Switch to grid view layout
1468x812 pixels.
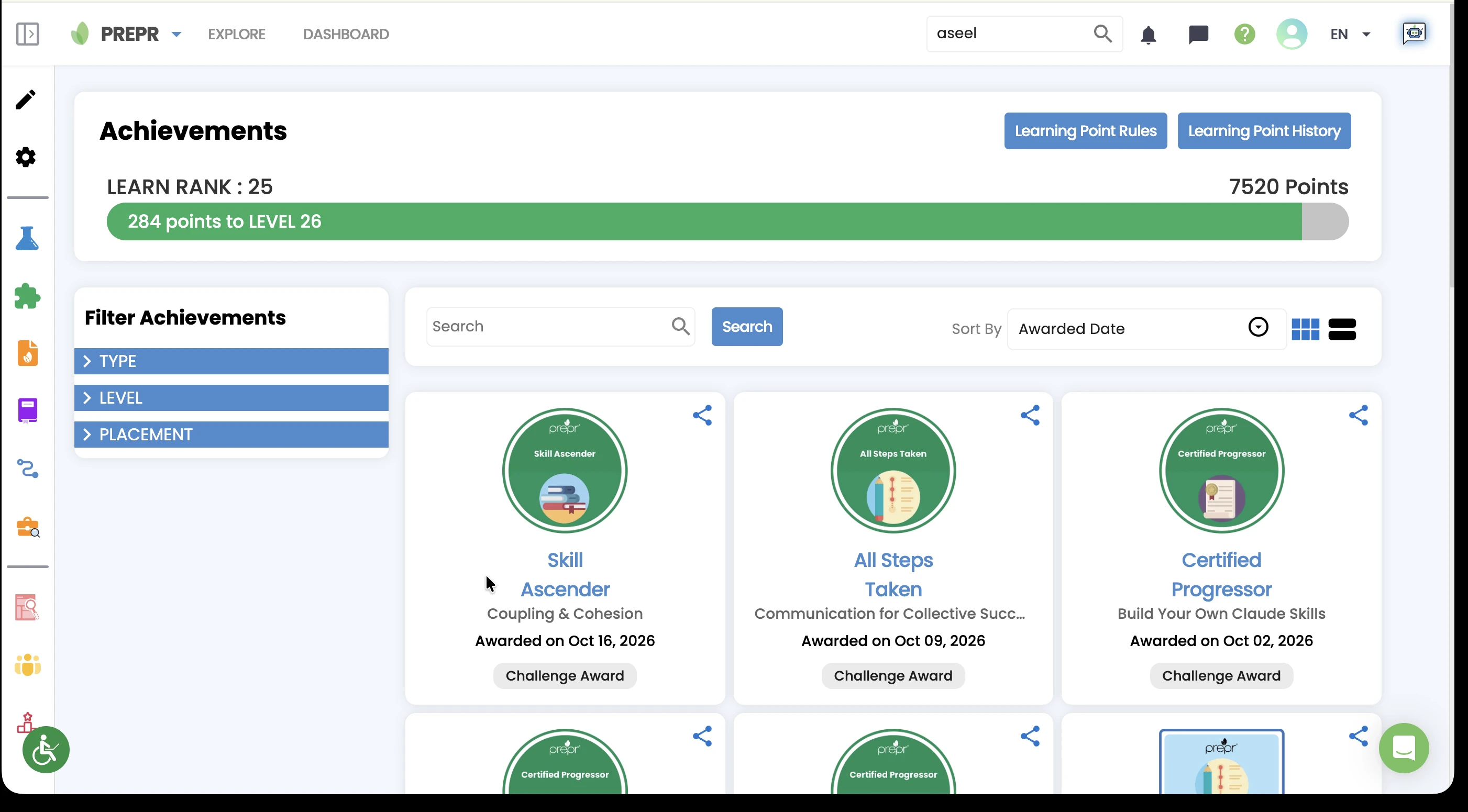(x=1305, y=329)
